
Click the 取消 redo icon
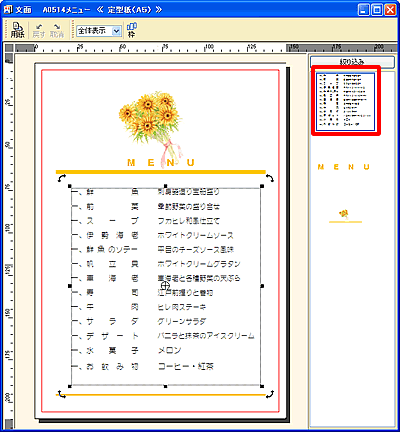[57, 30]
